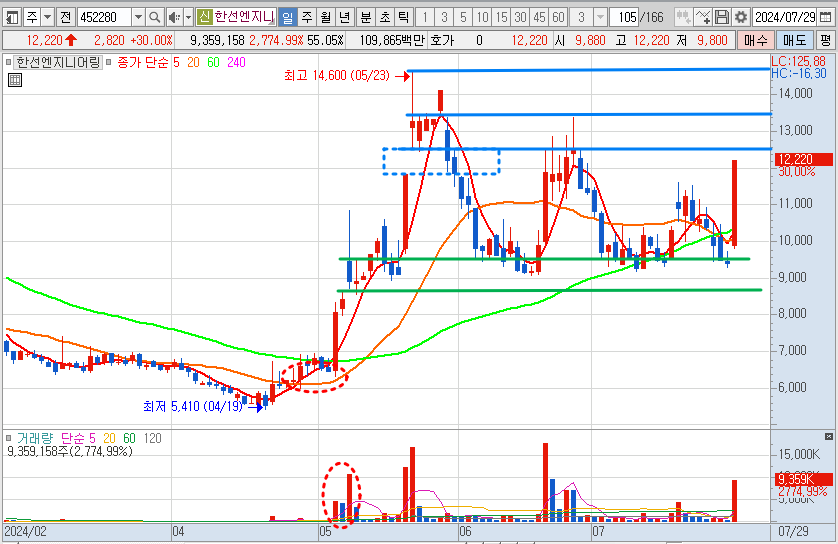Click the 평 button next to 매도
838x544 pixels.
coord(826,40)
